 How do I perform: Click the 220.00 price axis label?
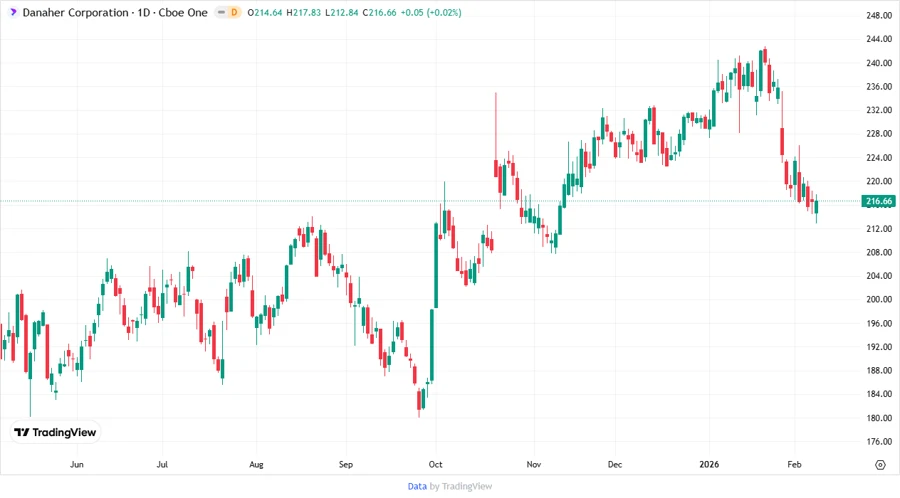879,181
